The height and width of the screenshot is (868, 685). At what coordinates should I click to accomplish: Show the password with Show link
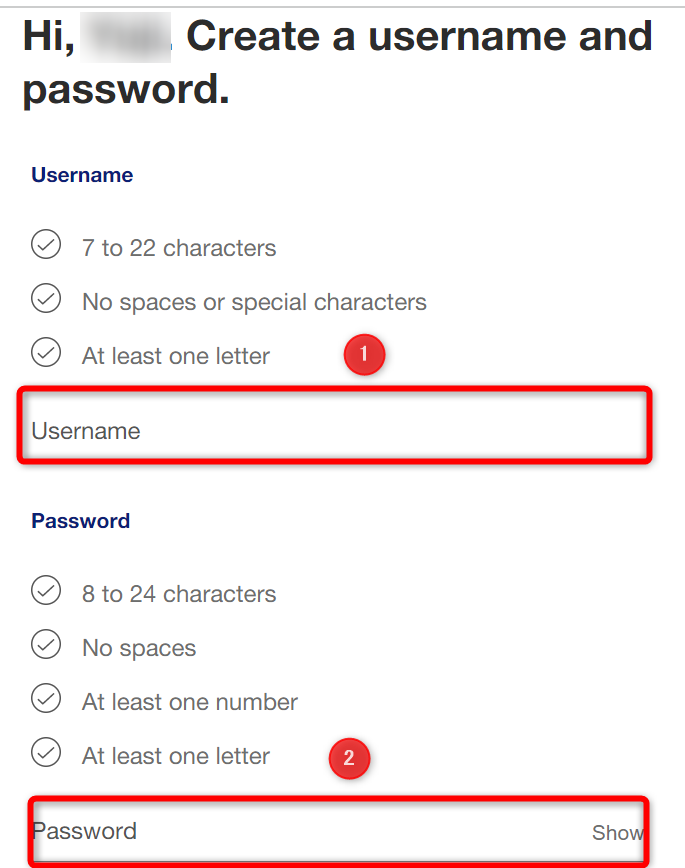tap(617, 833)
